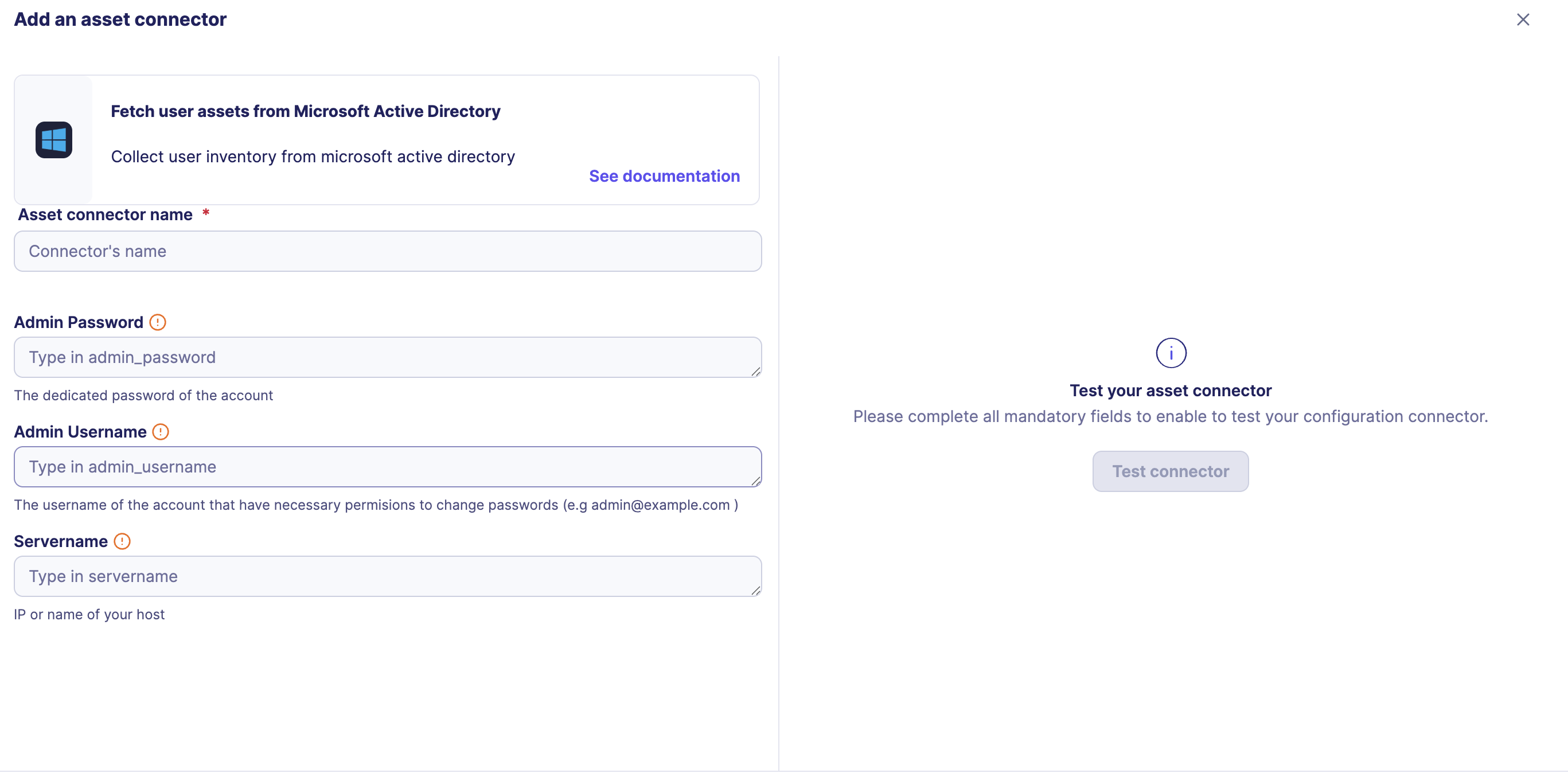Click the warning icon beside Servername
The width and height of the screenshot is (1568, 781).
122,541
